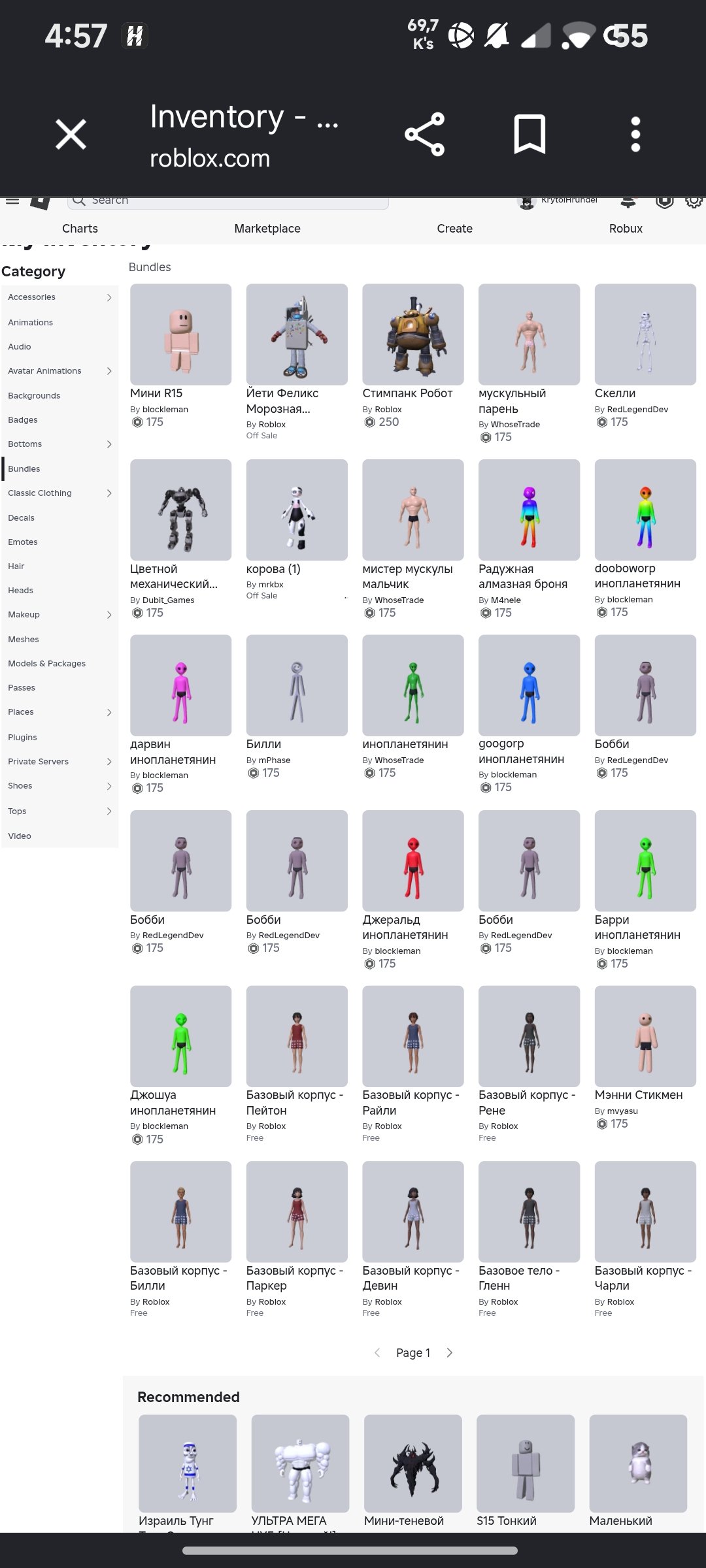Expand the Shoes category chevron
The image size is (706, 1568).
[109, 786]
